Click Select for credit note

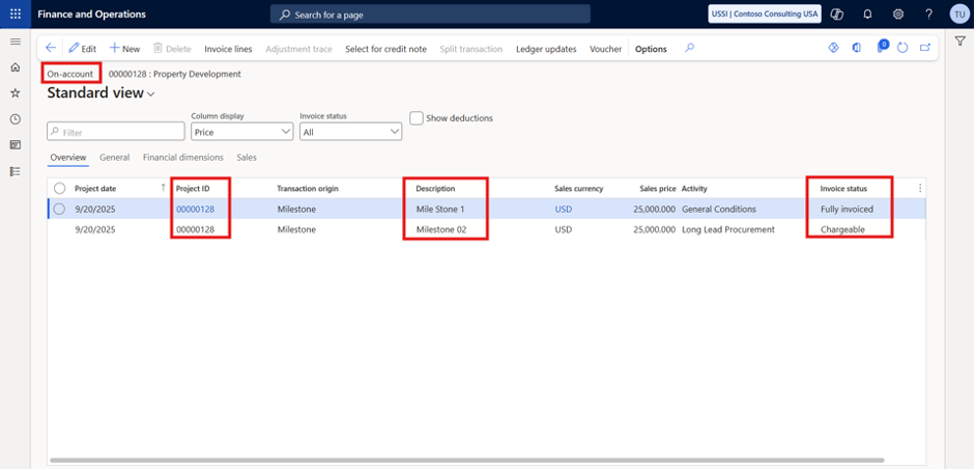pyautogui.click(x=386, y=49)
